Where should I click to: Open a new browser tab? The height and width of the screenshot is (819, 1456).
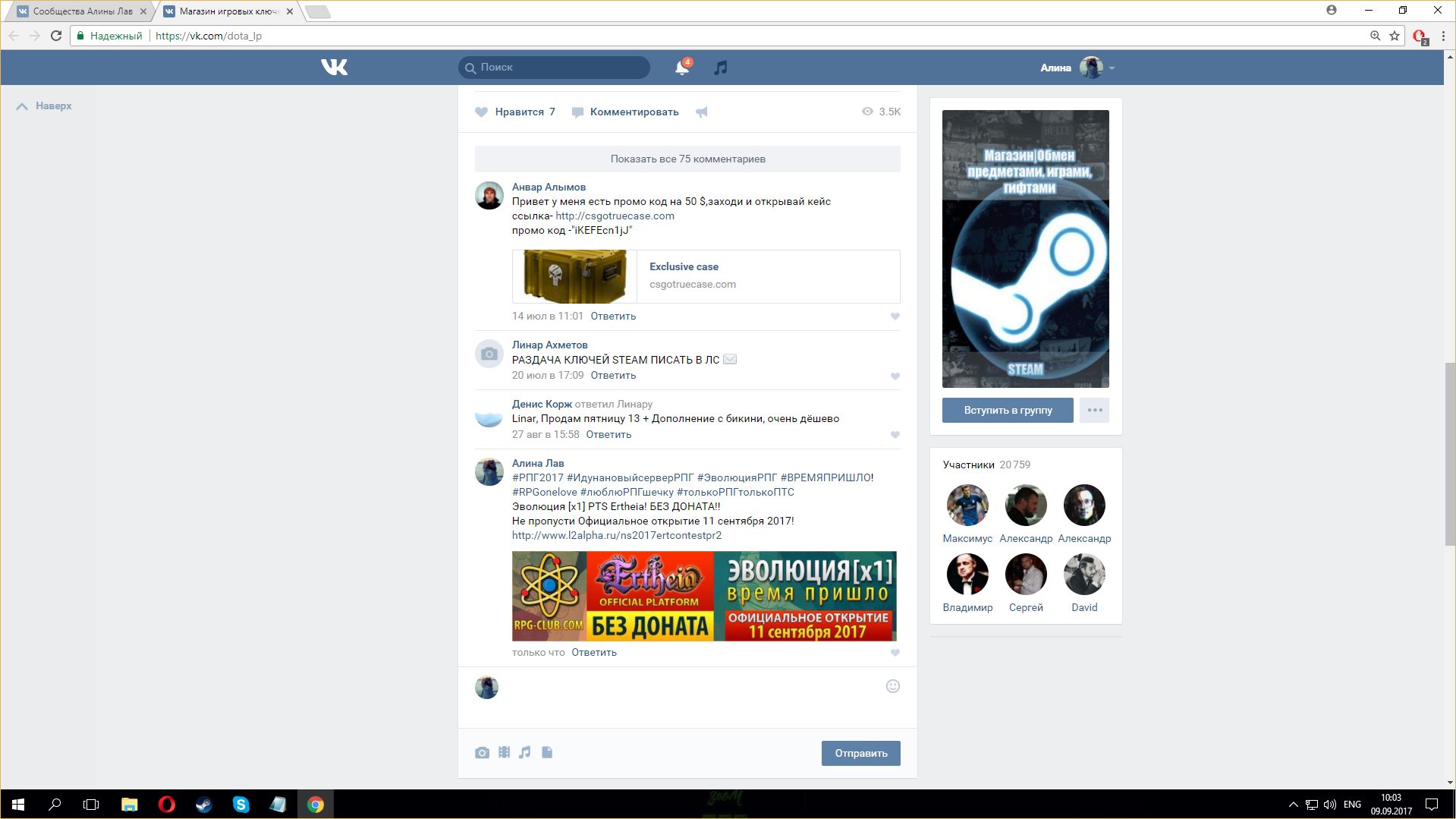(318, 11)
